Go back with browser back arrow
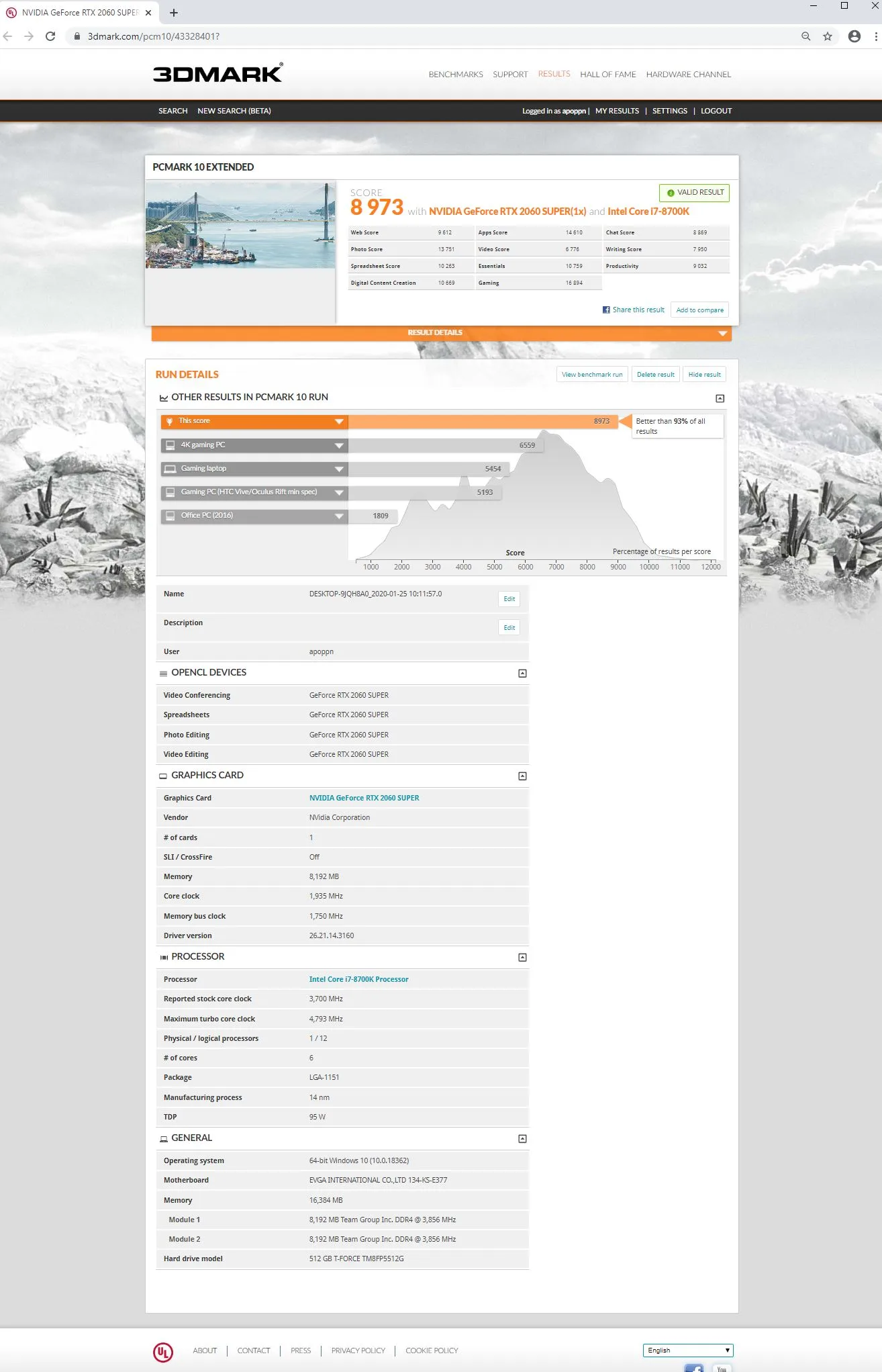 coord(8,36)
